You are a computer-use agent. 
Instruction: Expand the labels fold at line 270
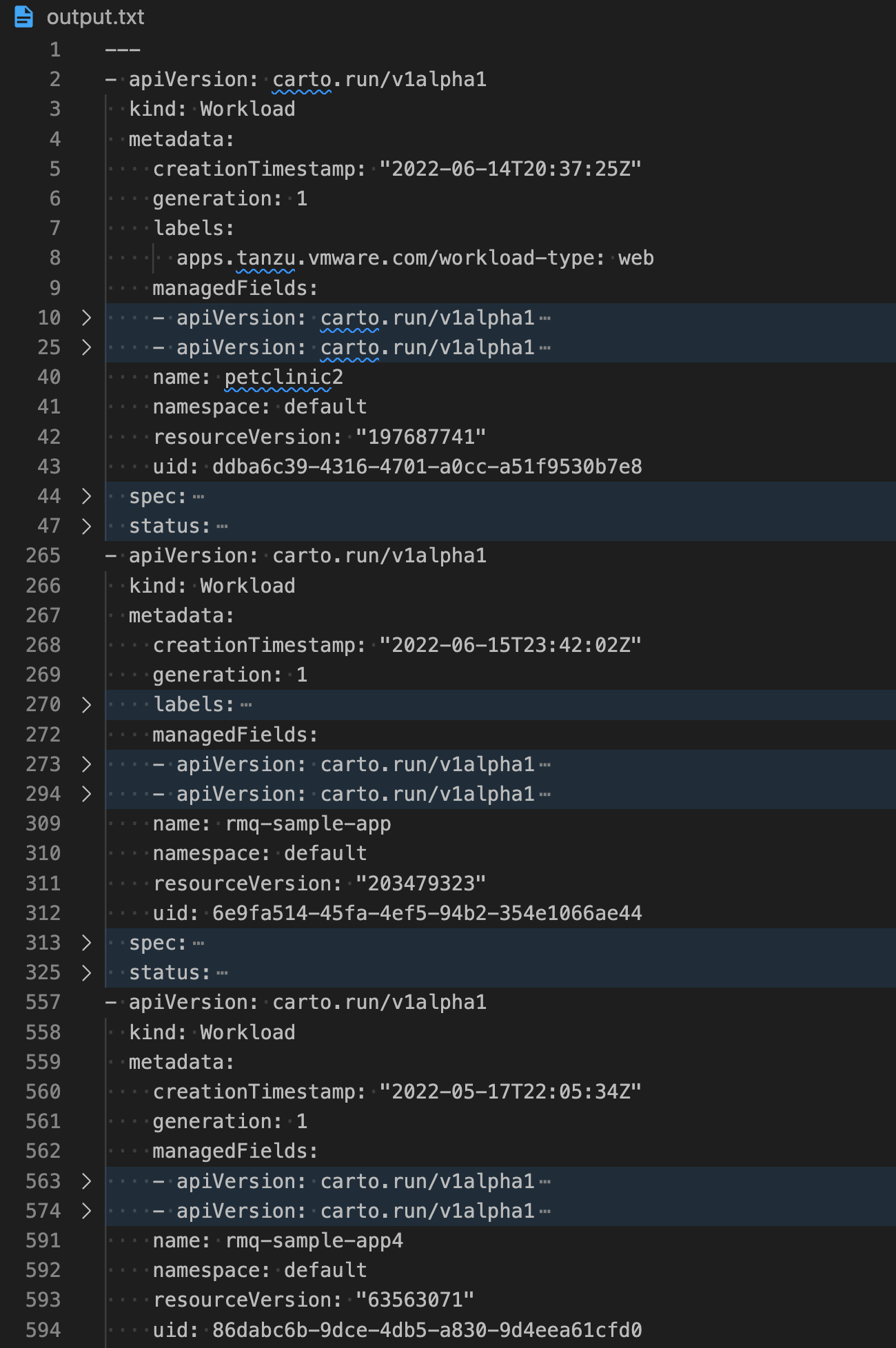pyautogui.click(x=86, y=704)
